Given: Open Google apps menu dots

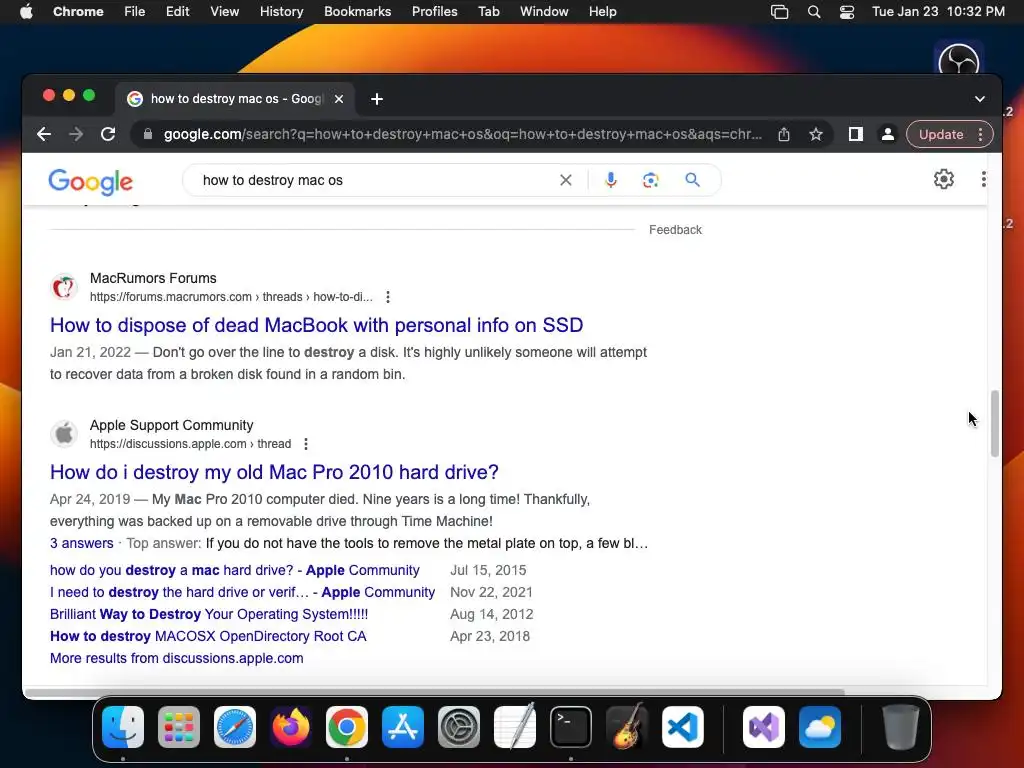Looking at the screenshot, I should point(984,179).
